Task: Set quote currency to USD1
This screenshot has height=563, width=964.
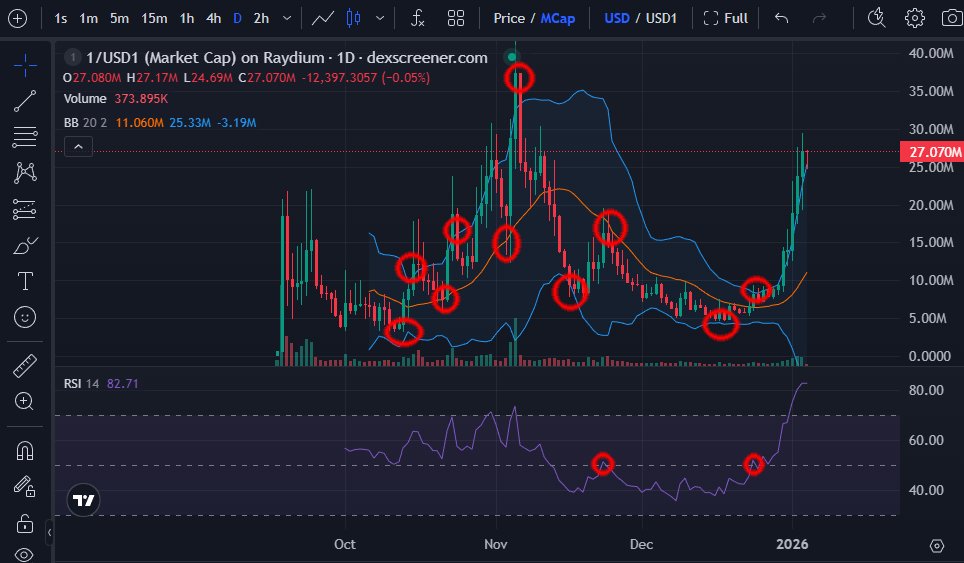Action: 661,18
